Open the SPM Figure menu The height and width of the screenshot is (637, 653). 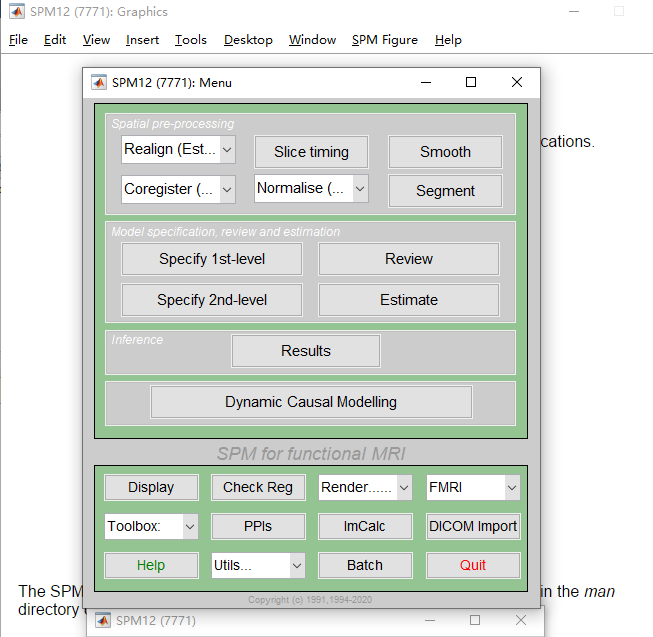pos(385,40)
